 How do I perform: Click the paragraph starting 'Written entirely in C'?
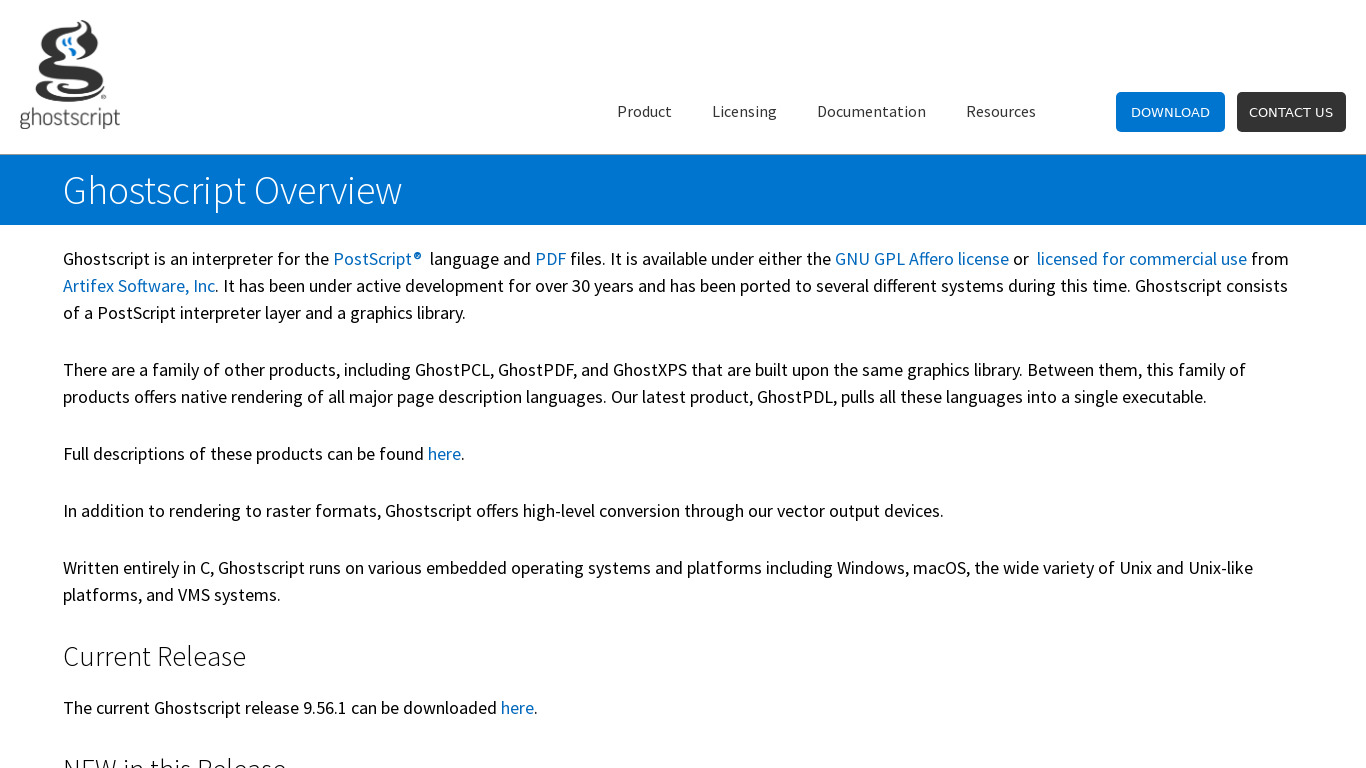pyautogui.click(x=658, y=581)
